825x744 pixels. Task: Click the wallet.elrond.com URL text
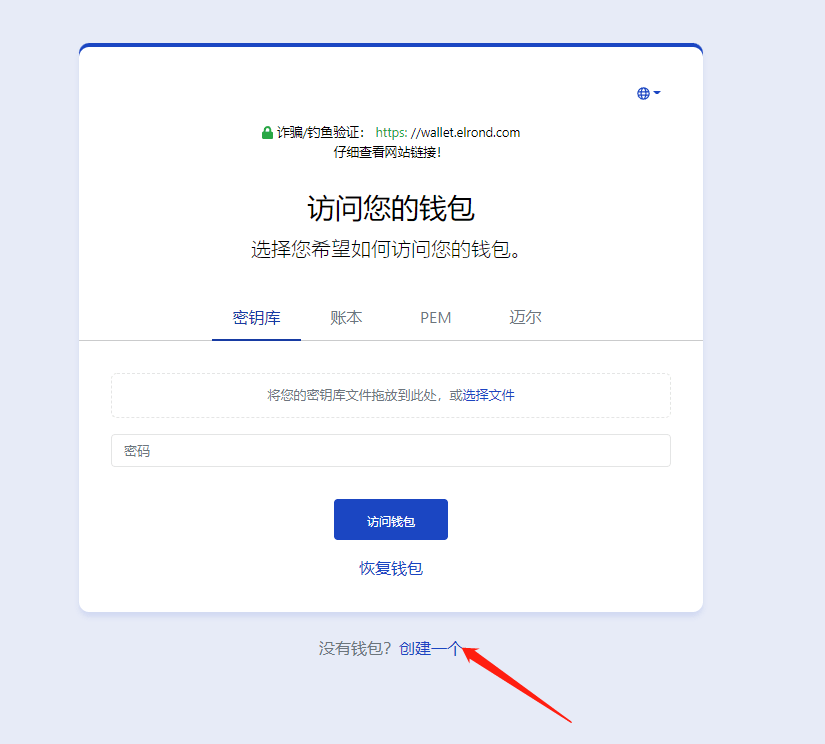tap(448, 133)
